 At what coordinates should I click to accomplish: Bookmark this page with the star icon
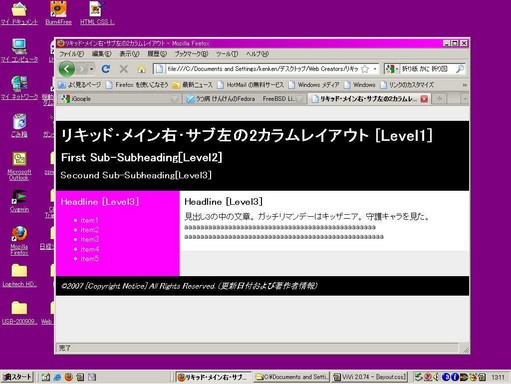pos(365,69)
